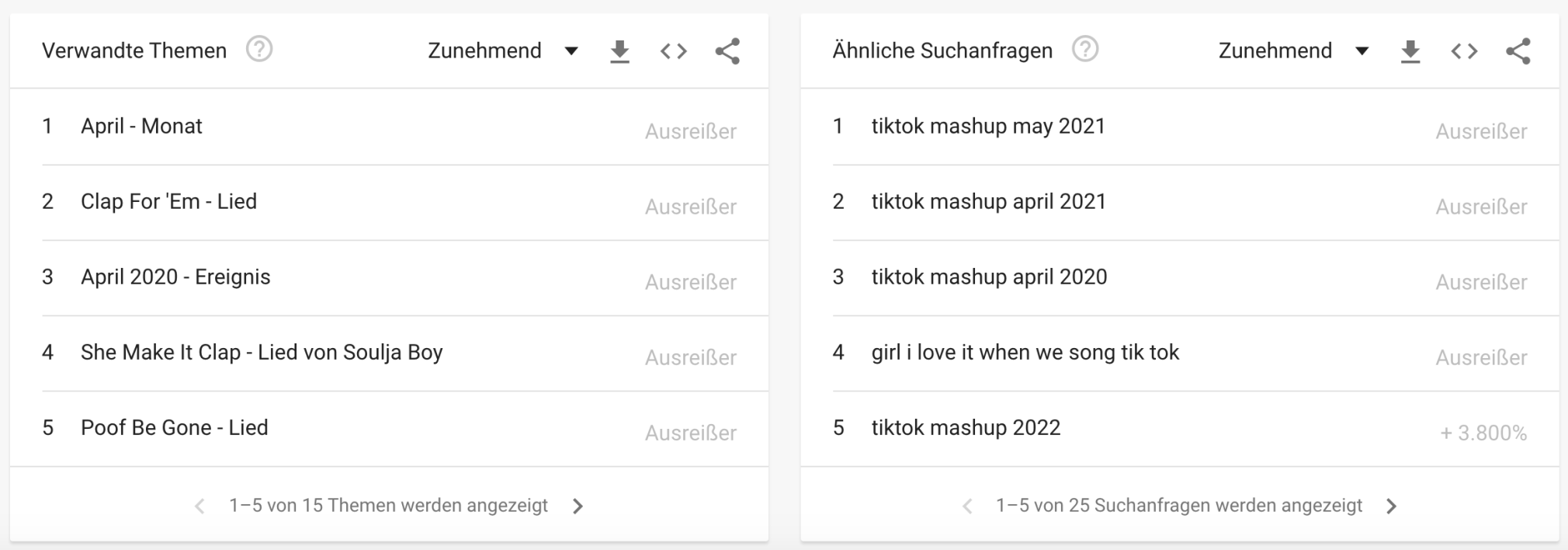Download the Ähnliche Suchanfragen data

(x=1410, y=50)
